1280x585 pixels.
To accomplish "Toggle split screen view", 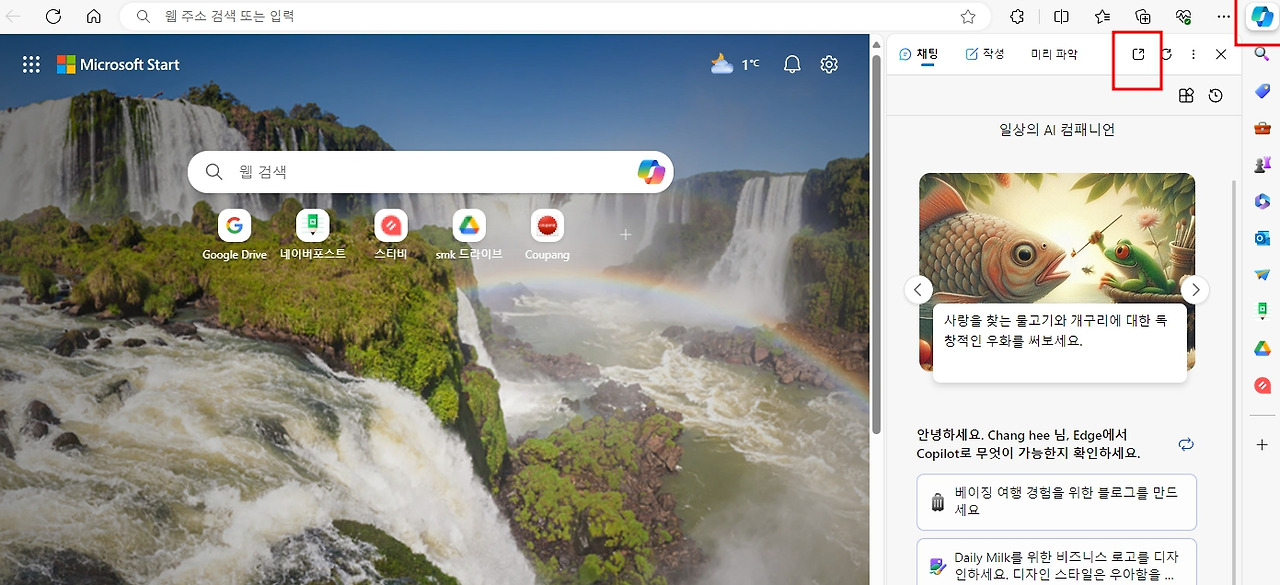I will [x=1062, y=17].
